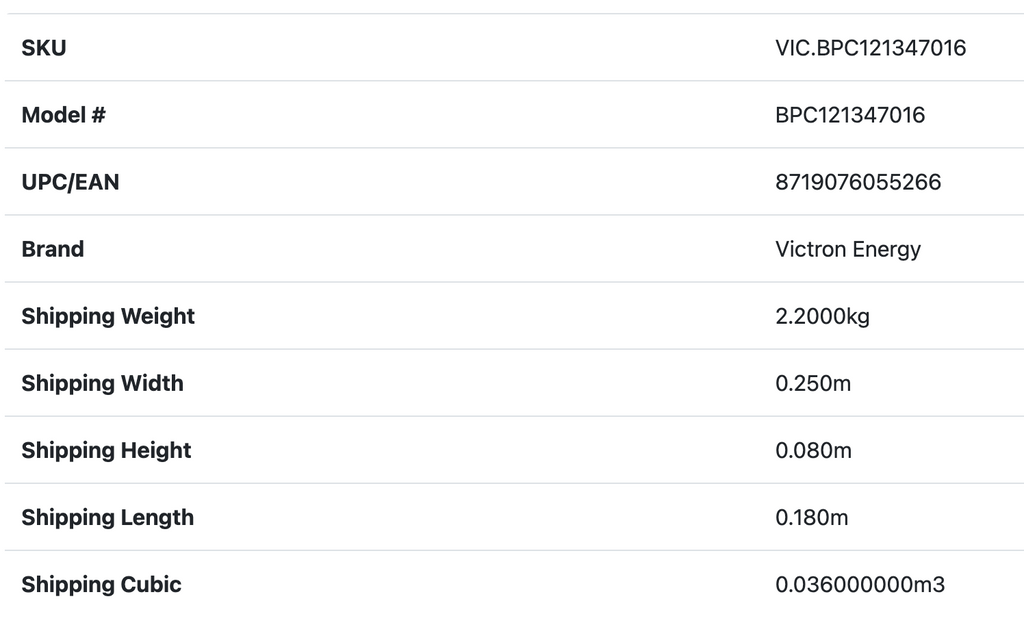Click the SKU label
This screenshot has height=627, width=1024.
pos(44,48)
